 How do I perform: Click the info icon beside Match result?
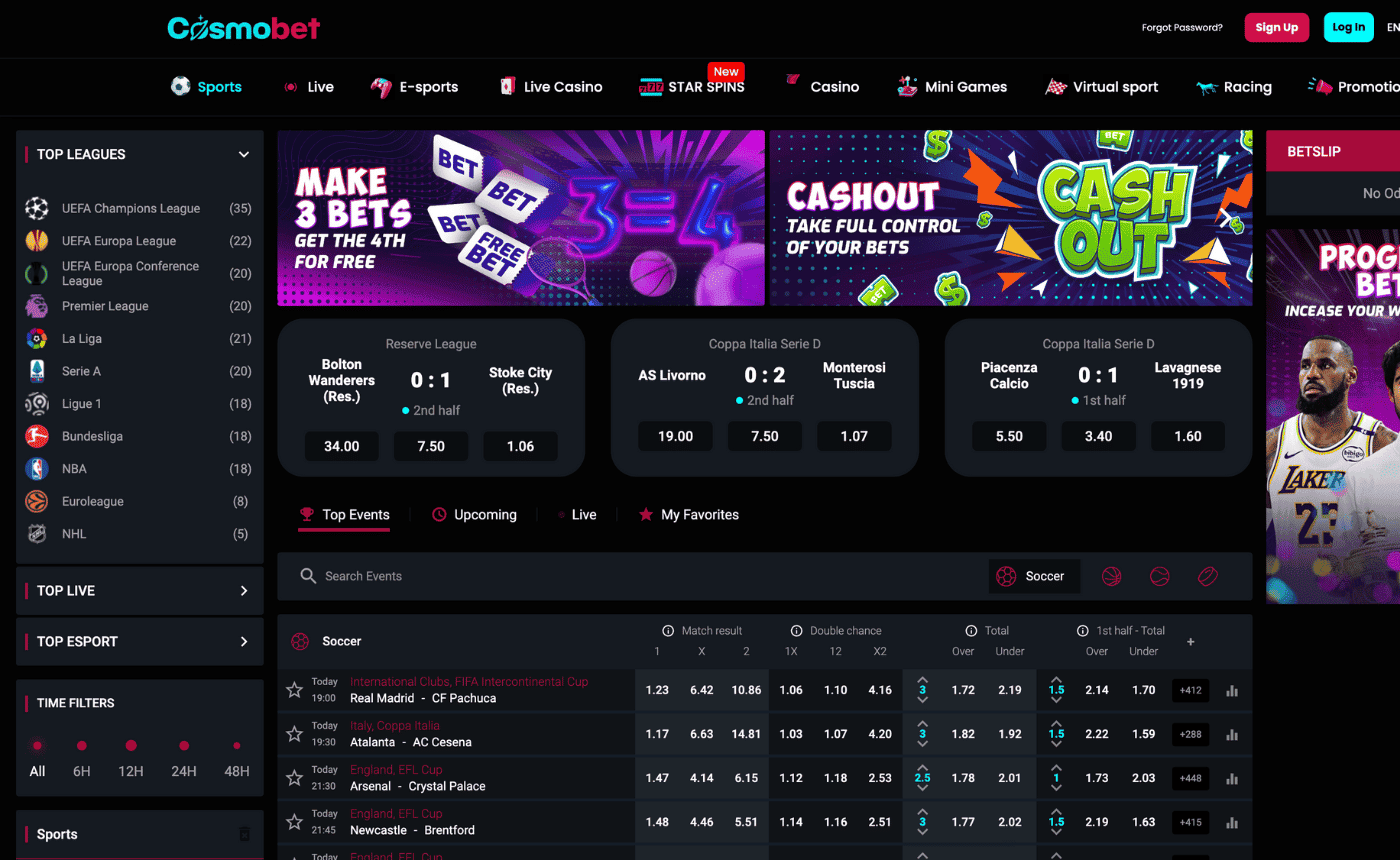pos(668,631)
